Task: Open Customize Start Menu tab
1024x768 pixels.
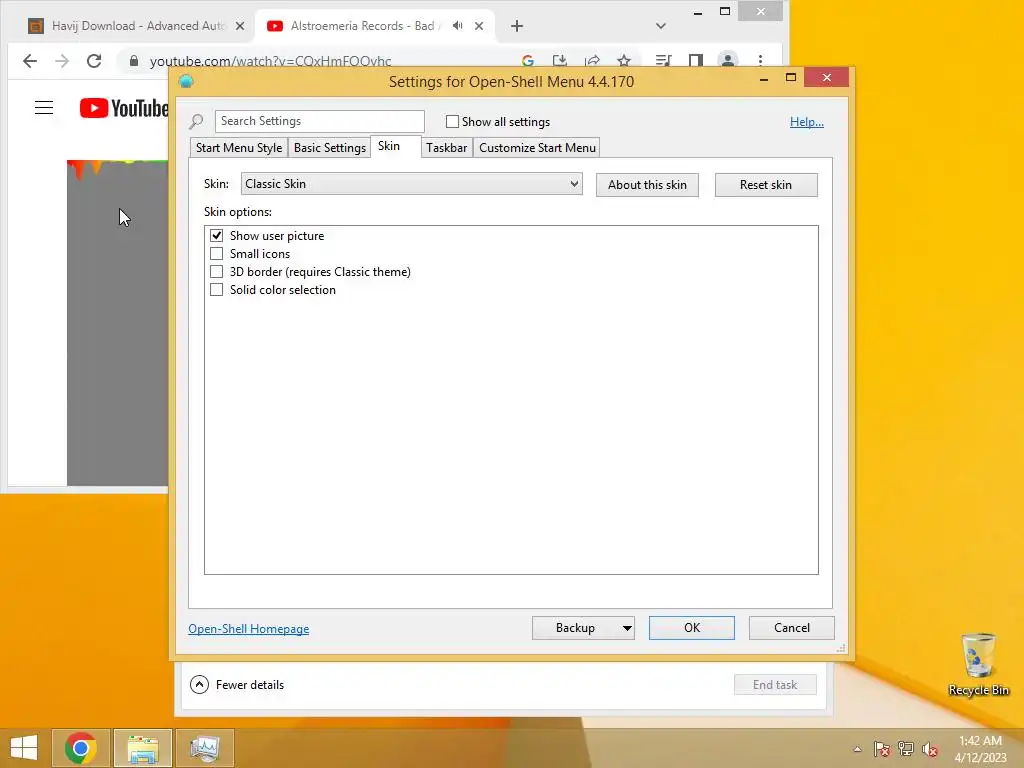Action: 537,148
